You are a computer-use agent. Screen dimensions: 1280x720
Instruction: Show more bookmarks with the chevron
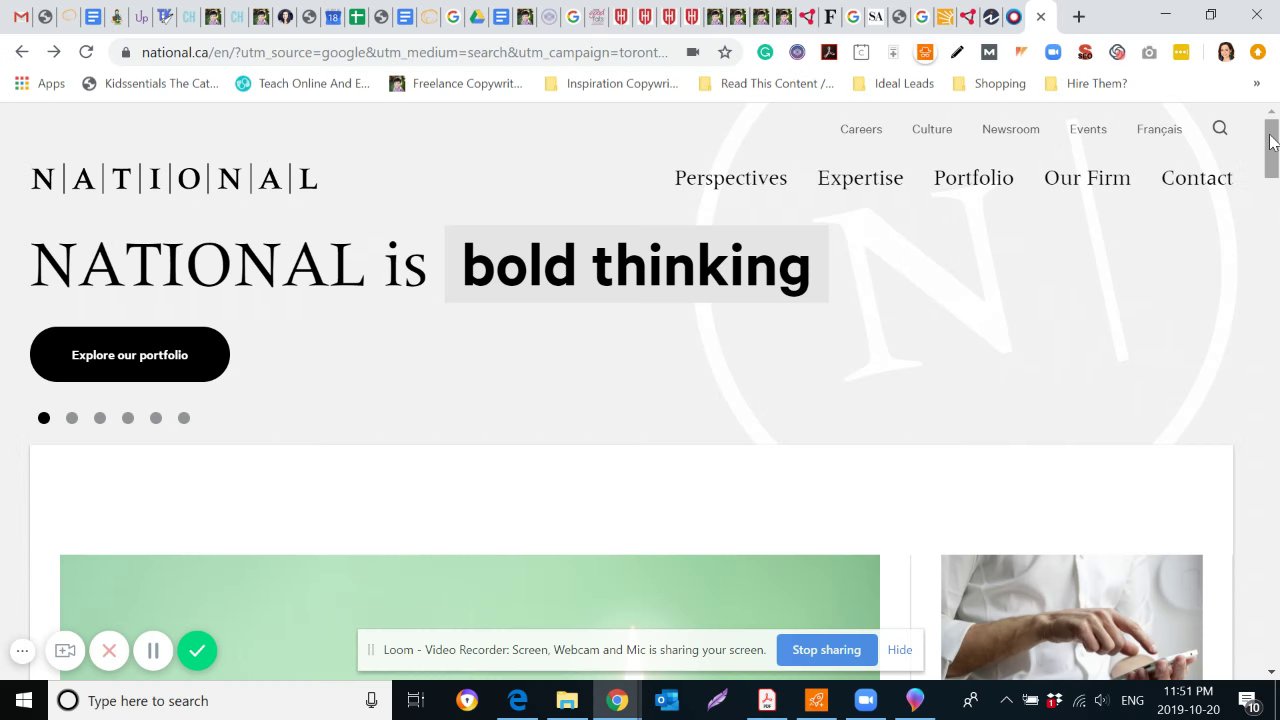[x=1256, y=83]
